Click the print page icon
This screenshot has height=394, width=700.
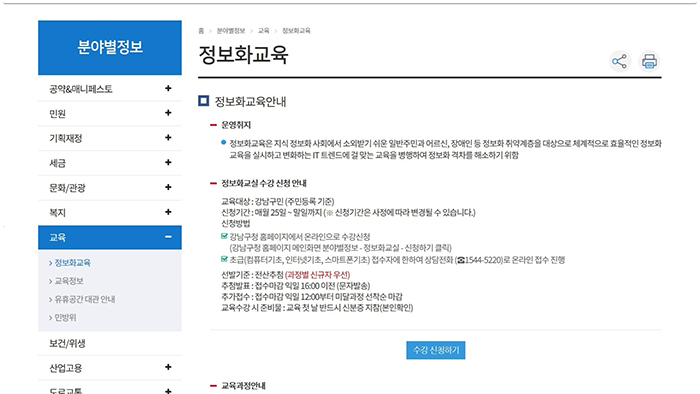[x=649, y=62]
